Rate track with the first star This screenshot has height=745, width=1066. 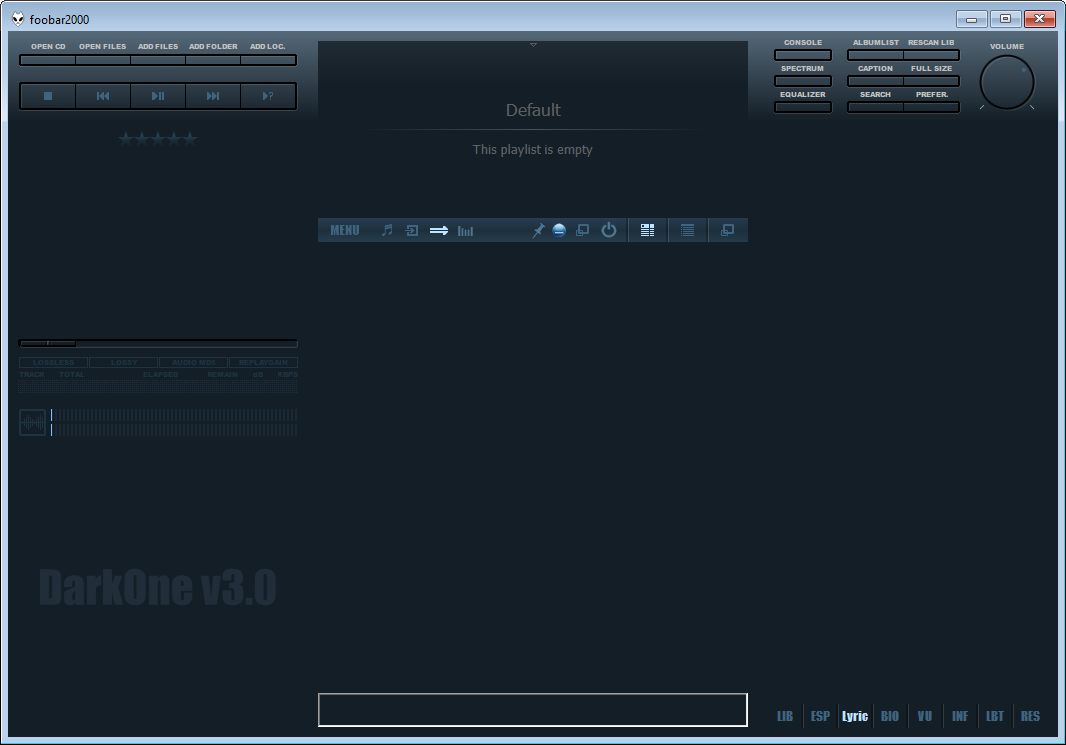pyautogui.click(x=126, y=139)
